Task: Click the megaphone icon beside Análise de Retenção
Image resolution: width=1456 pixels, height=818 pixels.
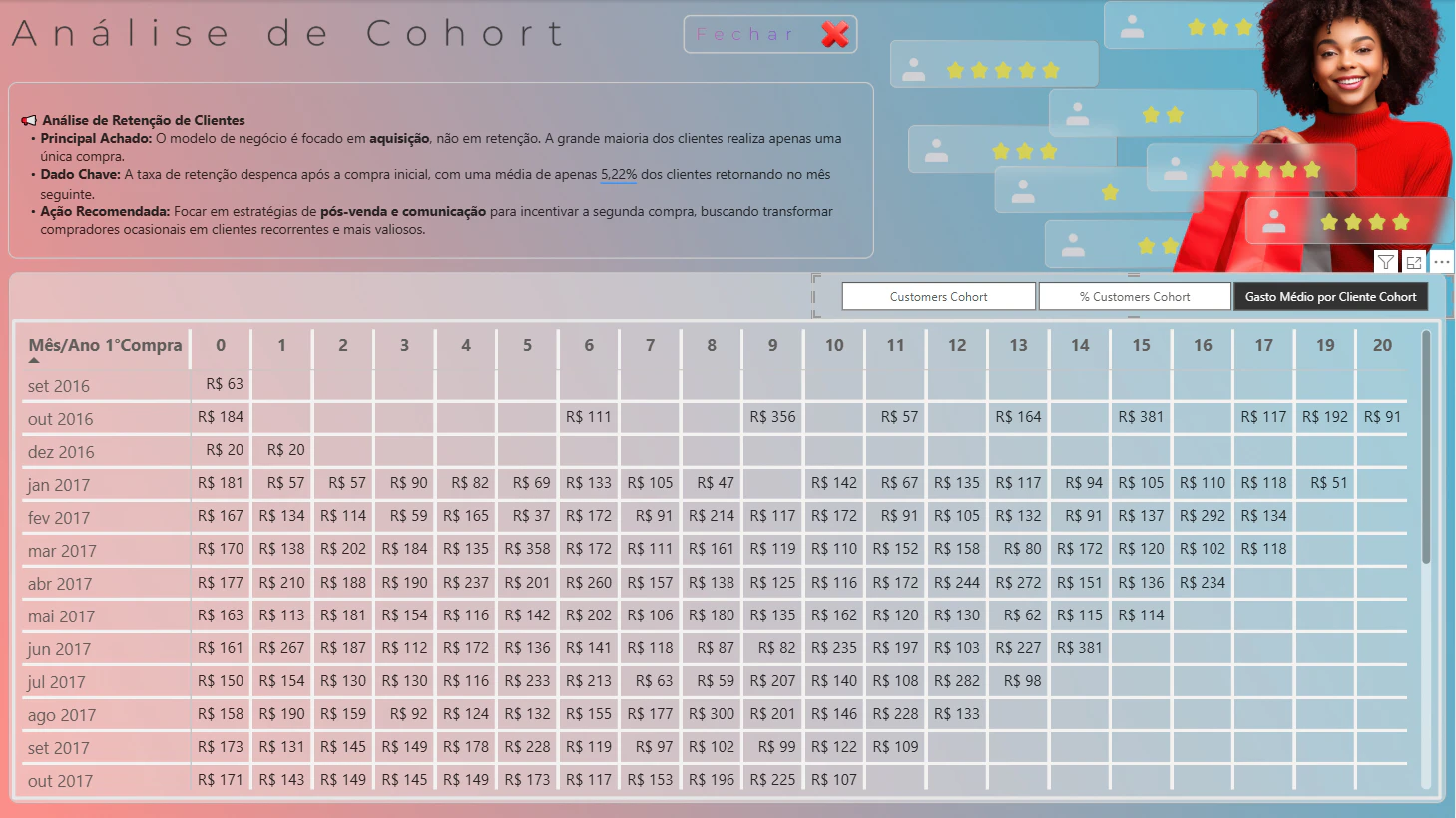Action: [29, 121]
